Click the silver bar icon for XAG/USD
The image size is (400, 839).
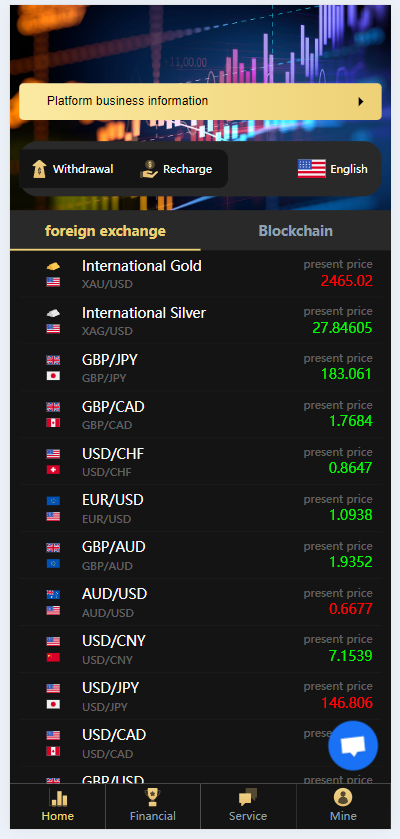(53, 313)
